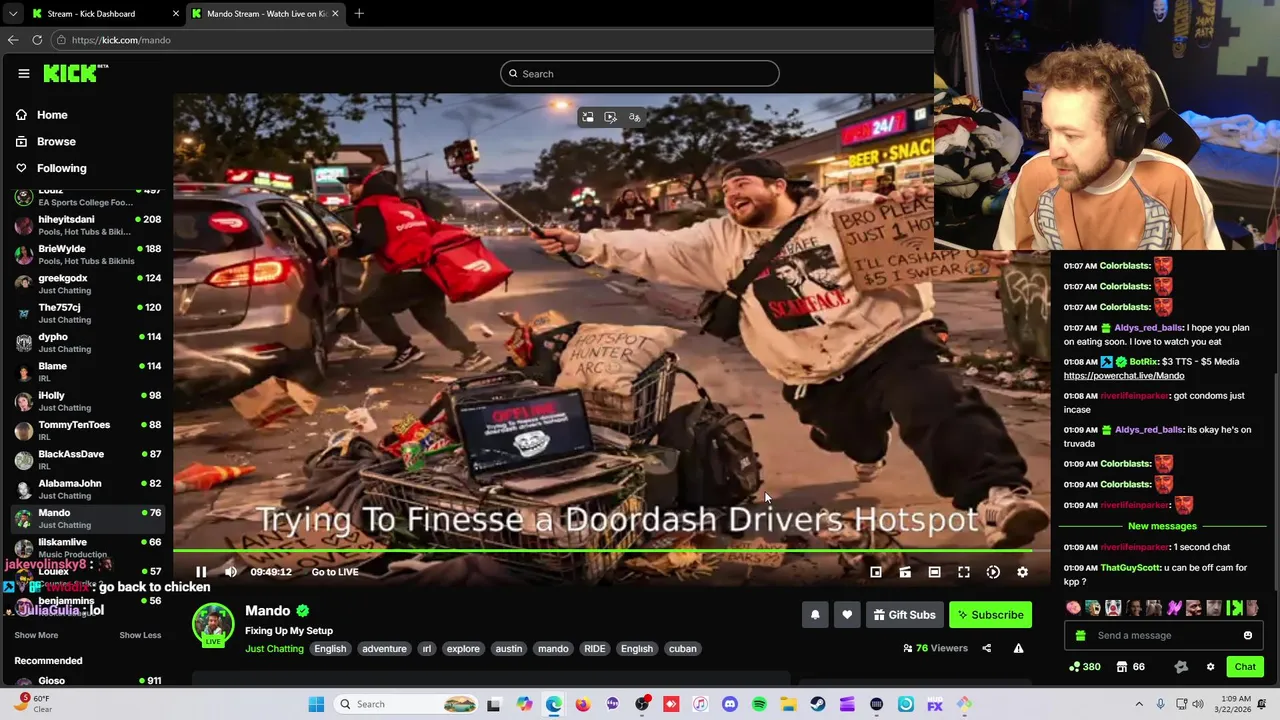Open Discord from the taskbar
1280x720 pixels.
(x=730, y=704)
